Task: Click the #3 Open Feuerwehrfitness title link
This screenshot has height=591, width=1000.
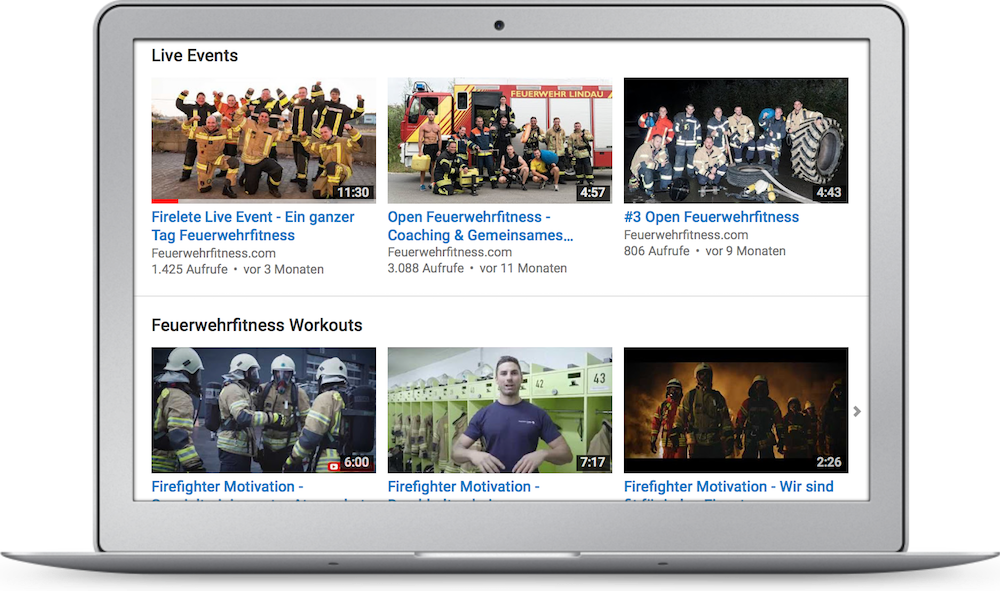Action: 711,217
